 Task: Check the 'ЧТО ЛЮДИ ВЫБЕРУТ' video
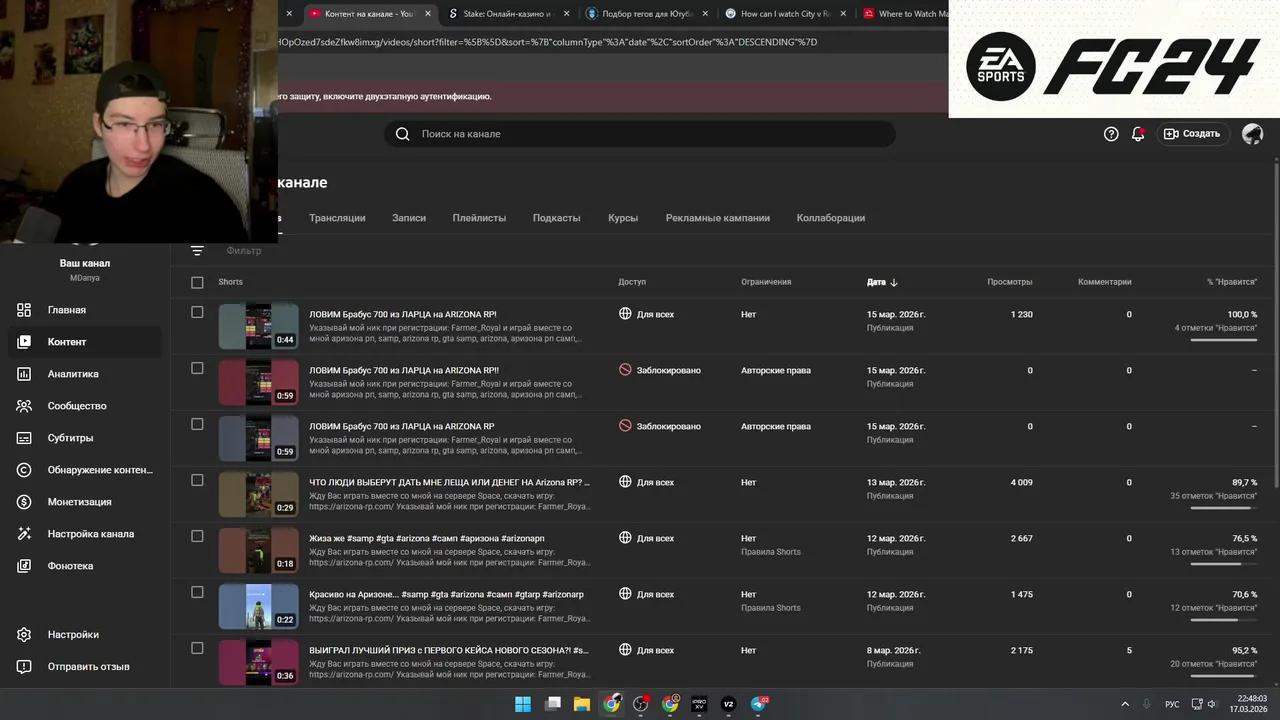[197, 480]
